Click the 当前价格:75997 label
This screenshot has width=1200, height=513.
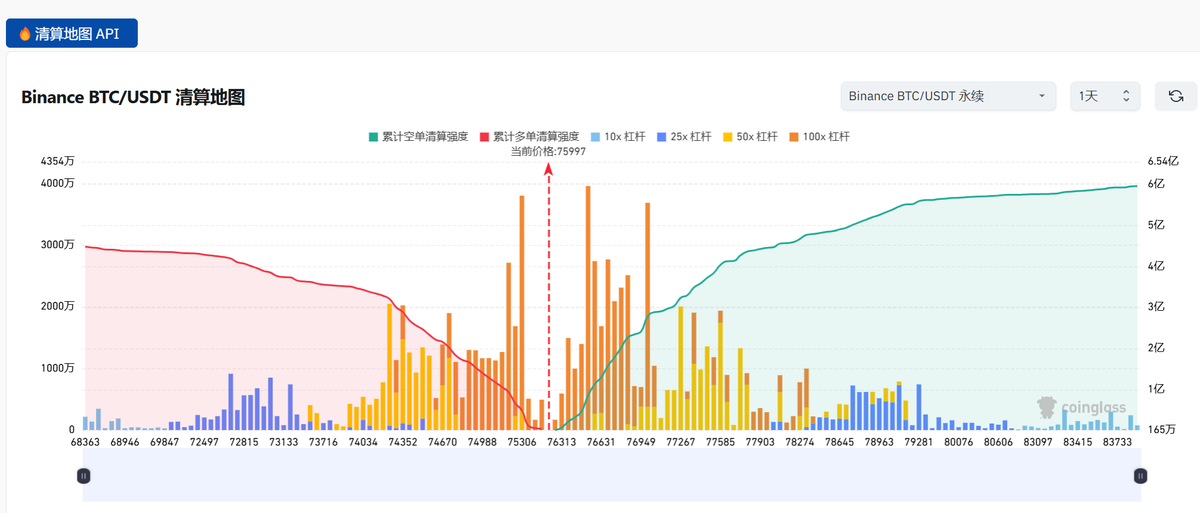tap(548, 151)
